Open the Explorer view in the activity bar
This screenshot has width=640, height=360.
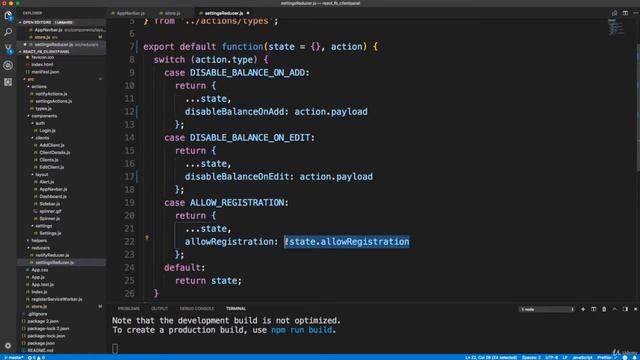[x=8, y=16]
